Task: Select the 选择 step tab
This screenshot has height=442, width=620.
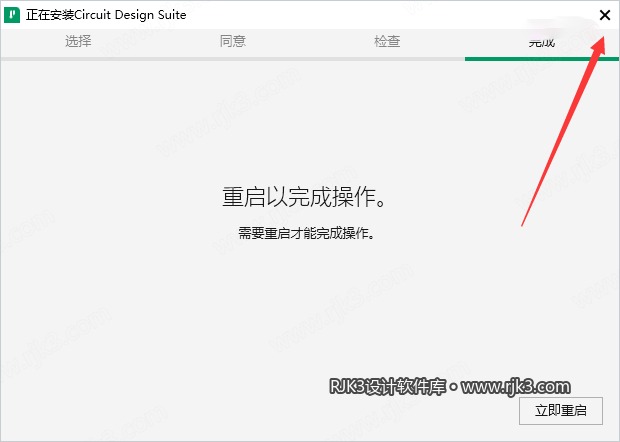Action: click(78, 41)
